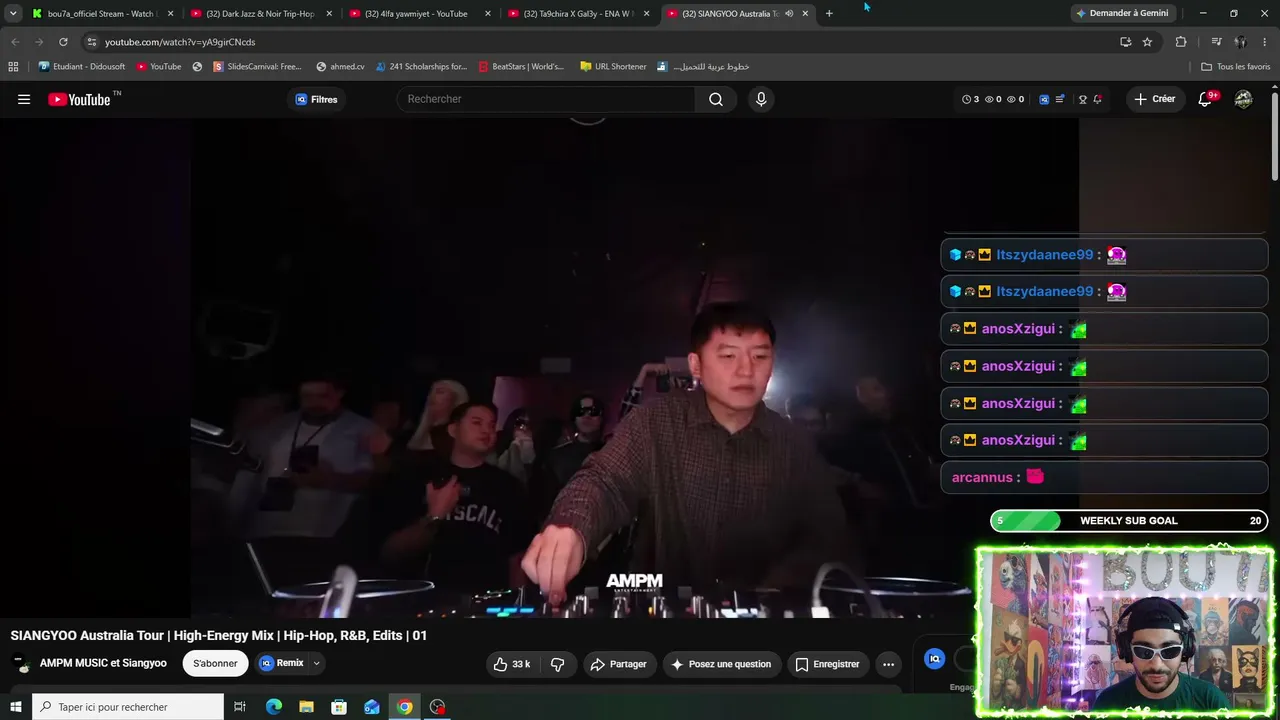
Task: Click Posez une question button
Action: coord(721,664)
